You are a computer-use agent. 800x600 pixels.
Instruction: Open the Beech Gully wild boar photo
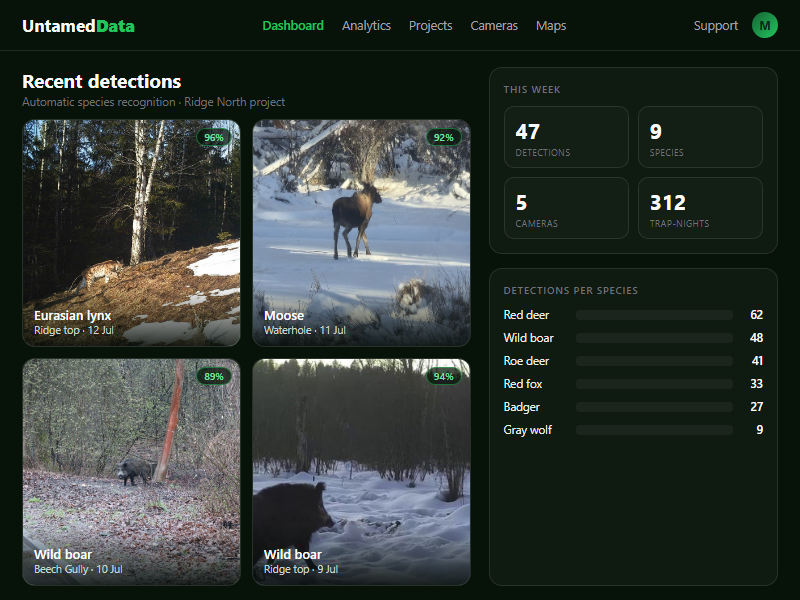pyautogui.click(x=131, y=472)
